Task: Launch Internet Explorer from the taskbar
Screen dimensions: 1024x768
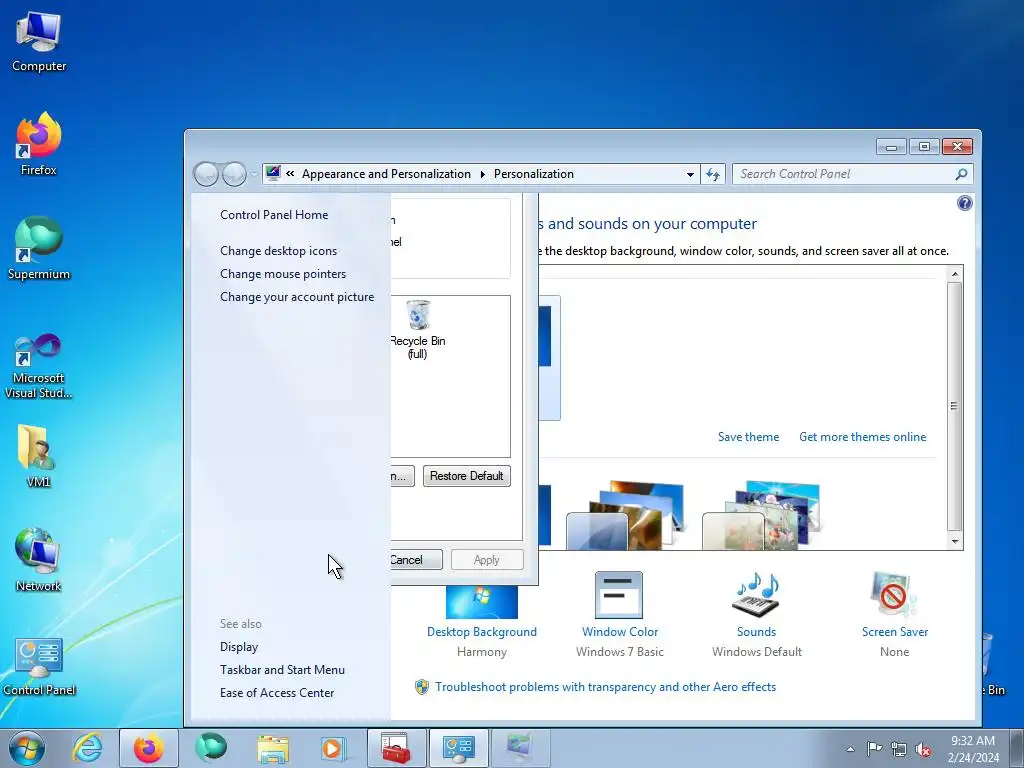Action: pyautogui.click(x=87, y=748)
